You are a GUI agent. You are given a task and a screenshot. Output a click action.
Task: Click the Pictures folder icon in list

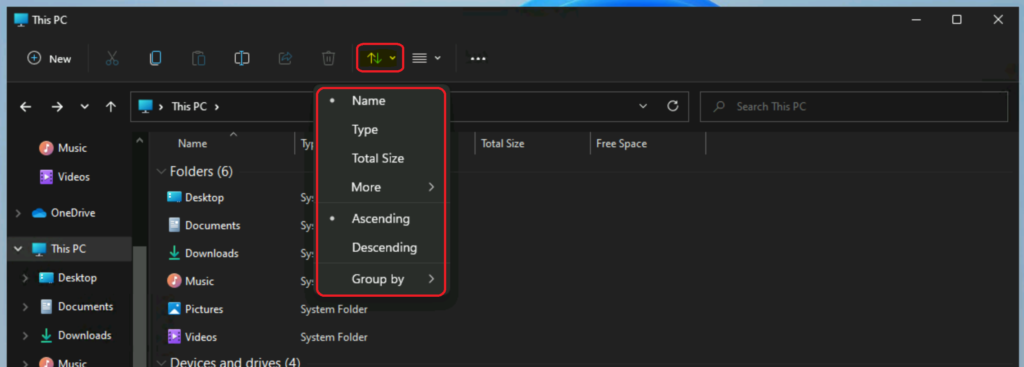tap(174, 309)
